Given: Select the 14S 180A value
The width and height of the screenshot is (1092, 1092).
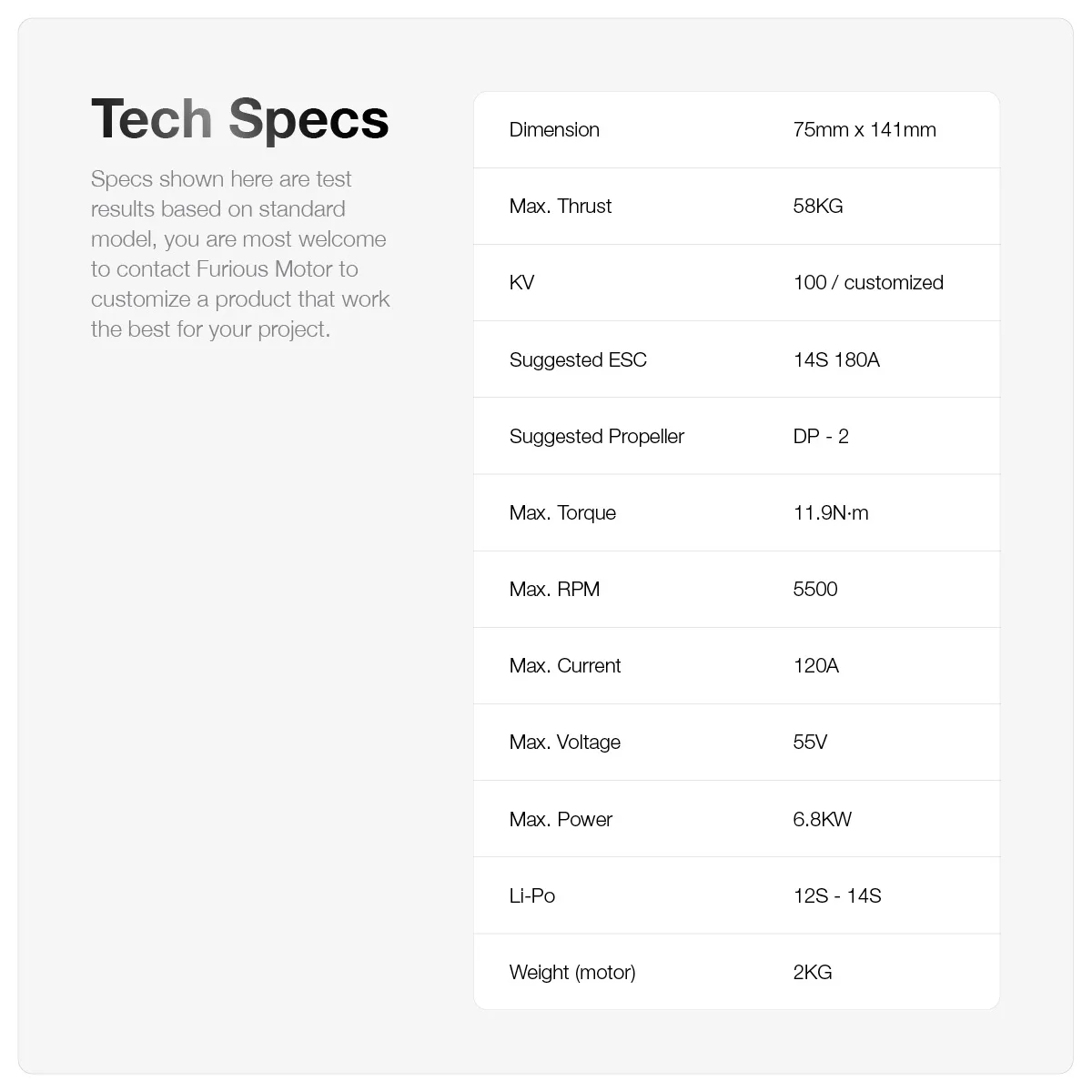Looking at the screenshot, I should pos(835,359).
